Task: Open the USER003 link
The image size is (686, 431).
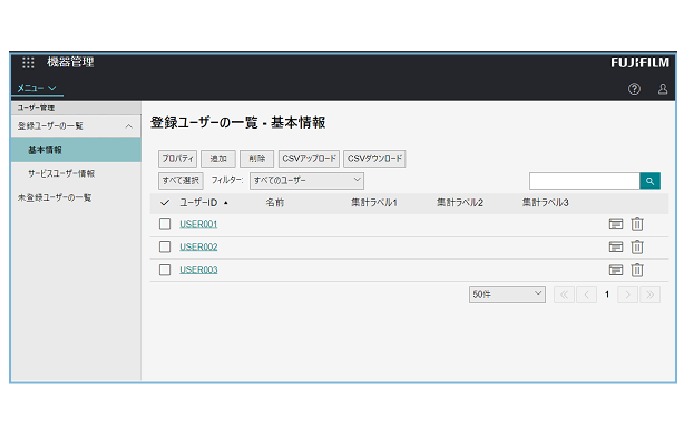Action: coord(199,270)
